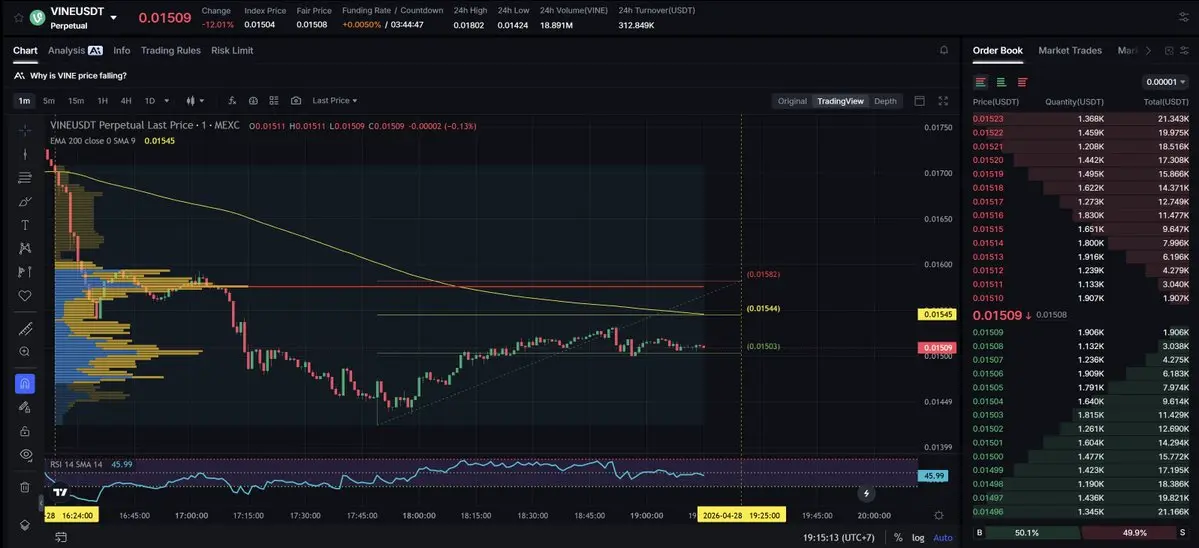Open the Last Price dropdown
Viewport: 1199px width, 548px height.
[335, 100]
